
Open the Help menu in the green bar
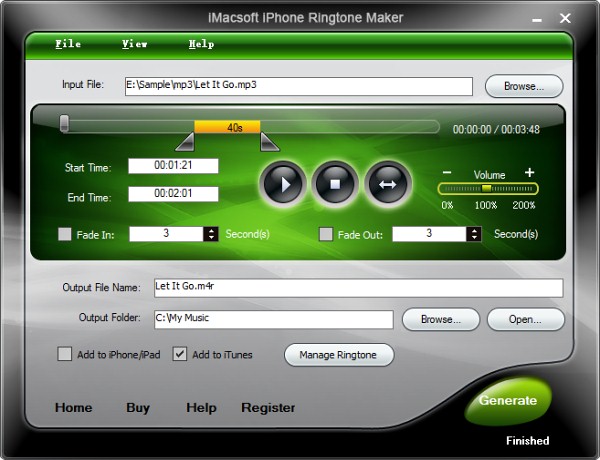tap(201, 44)
